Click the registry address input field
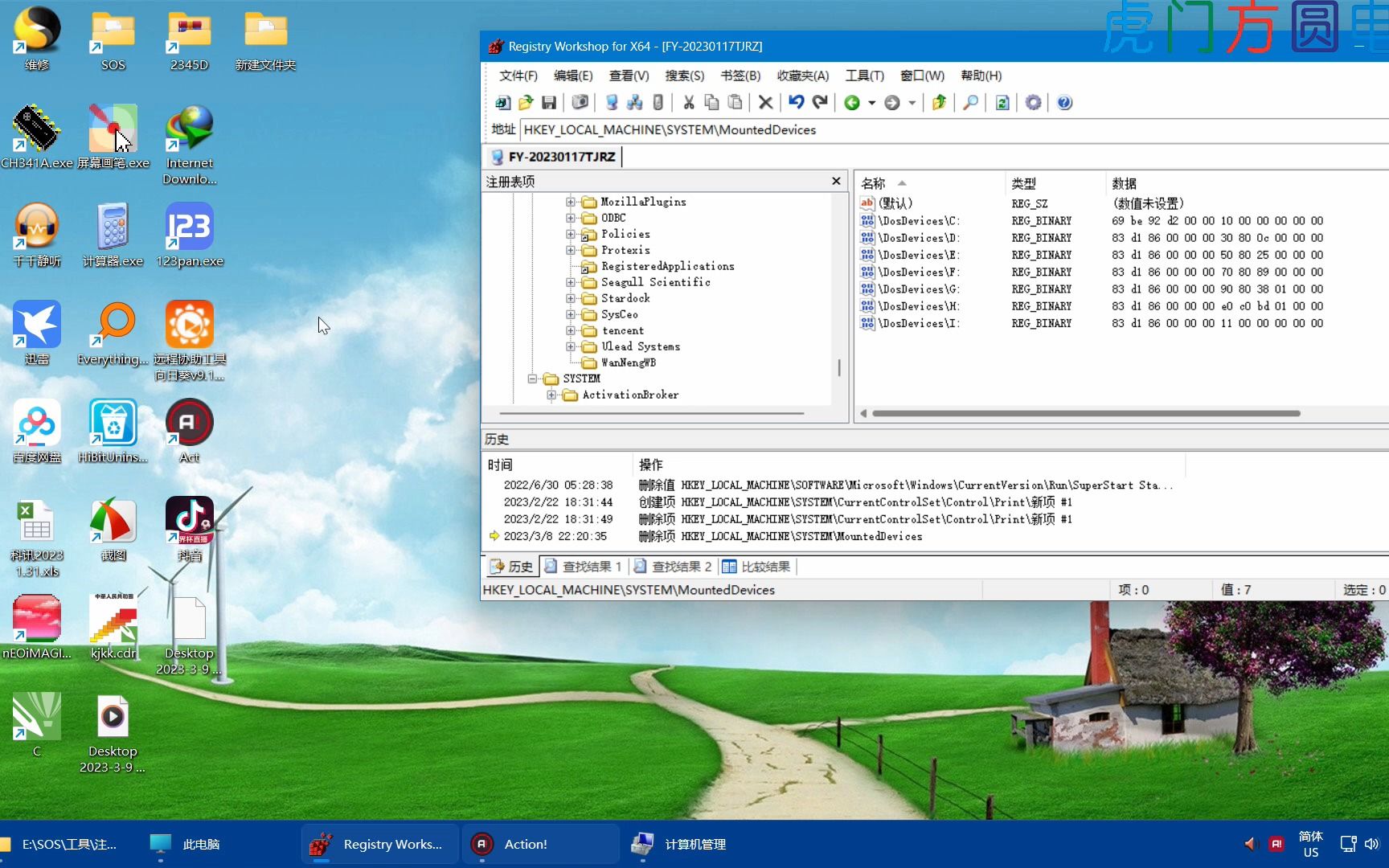This screenshot has height=868, width=1389. pos(954,129)
